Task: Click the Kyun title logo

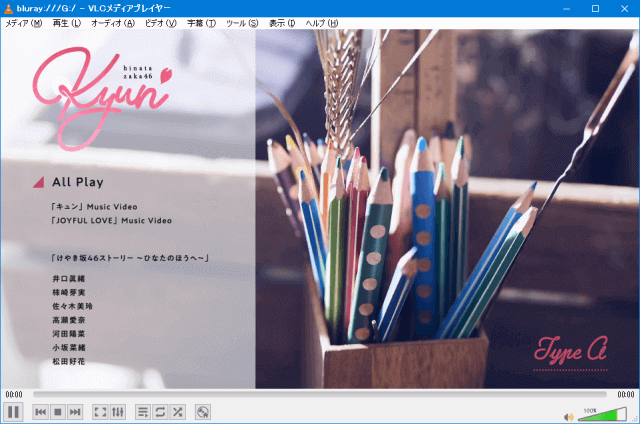Action: pos(102,98)
